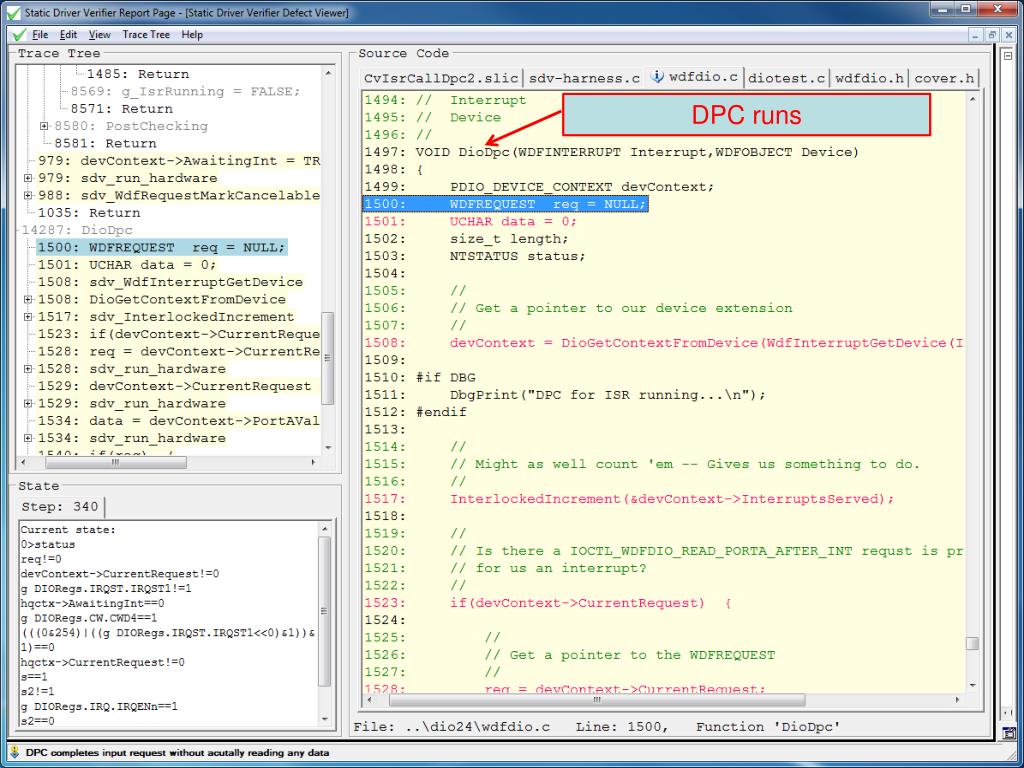
Task: Expand the 979: sdv_run_hardware node
Action: point(27,178)
